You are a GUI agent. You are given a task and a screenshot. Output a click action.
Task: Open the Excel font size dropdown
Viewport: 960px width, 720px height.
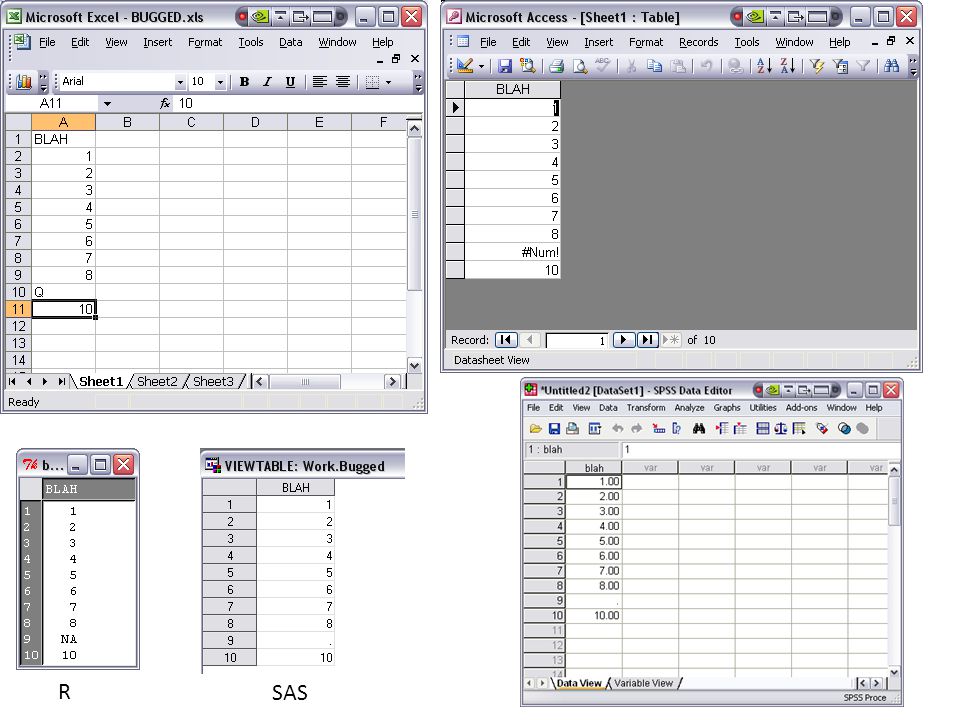click(220, 81)
